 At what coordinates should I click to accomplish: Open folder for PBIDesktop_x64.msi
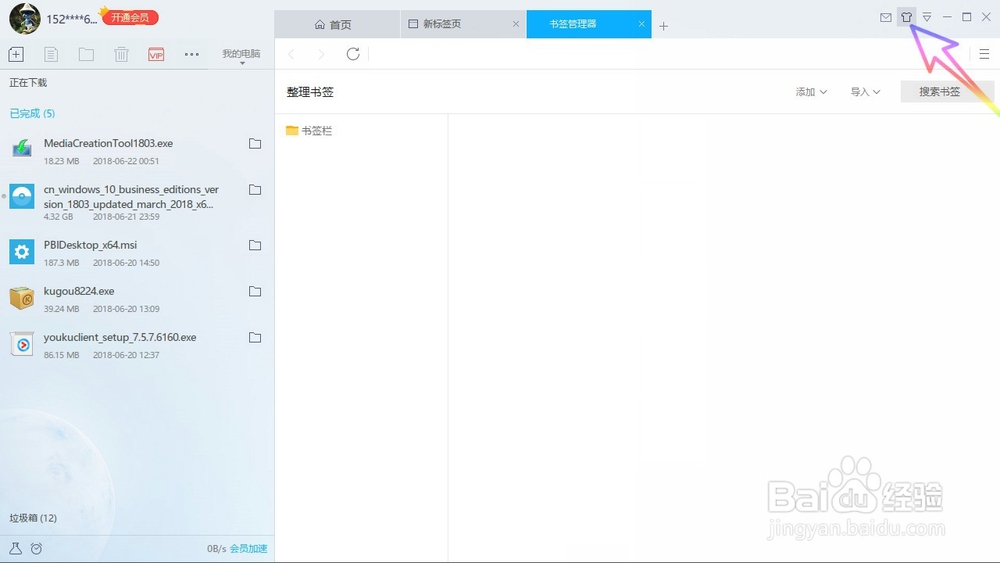coord(254,245)
